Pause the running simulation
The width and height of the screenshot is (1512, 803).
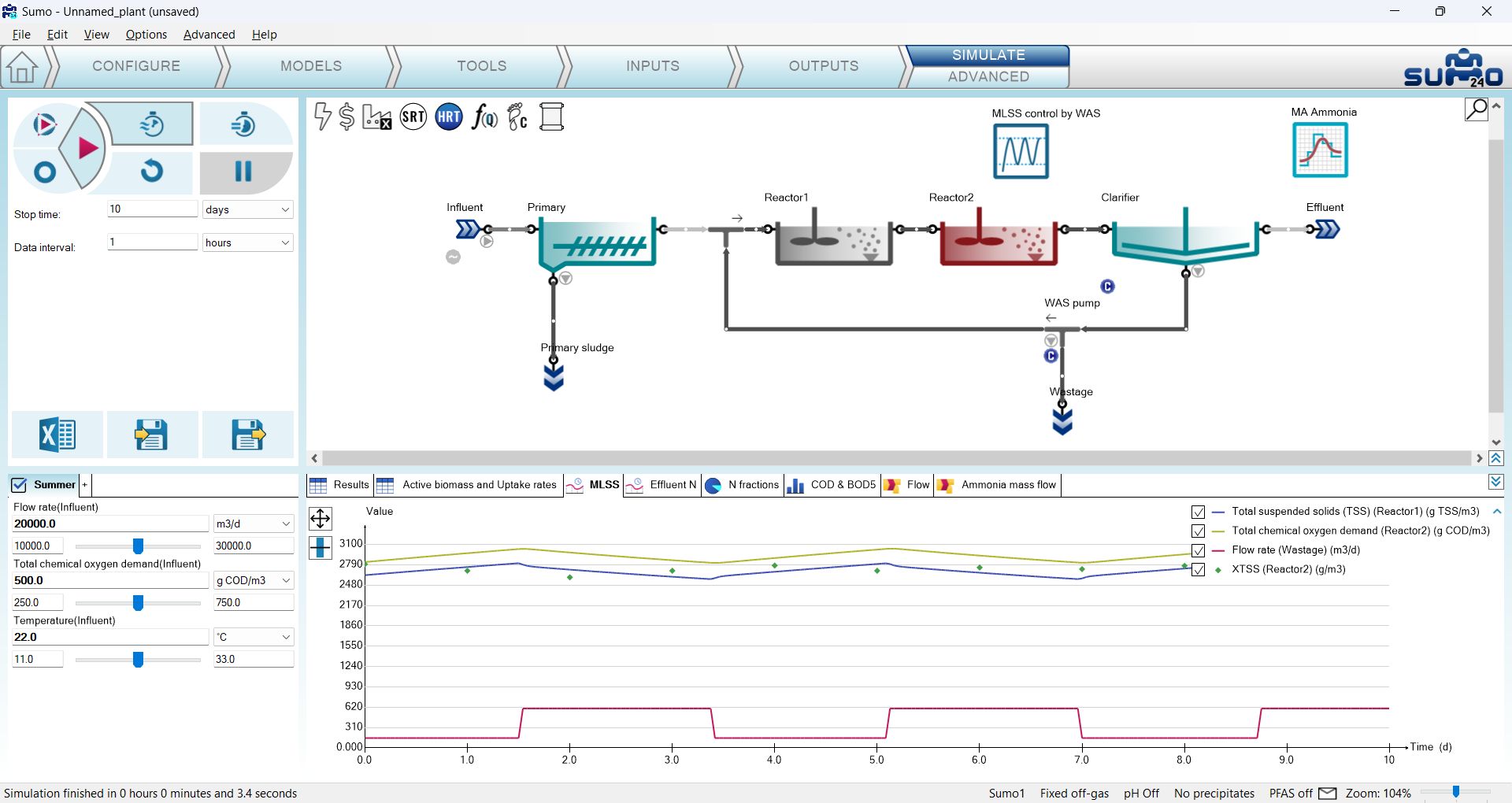point(243,171)
